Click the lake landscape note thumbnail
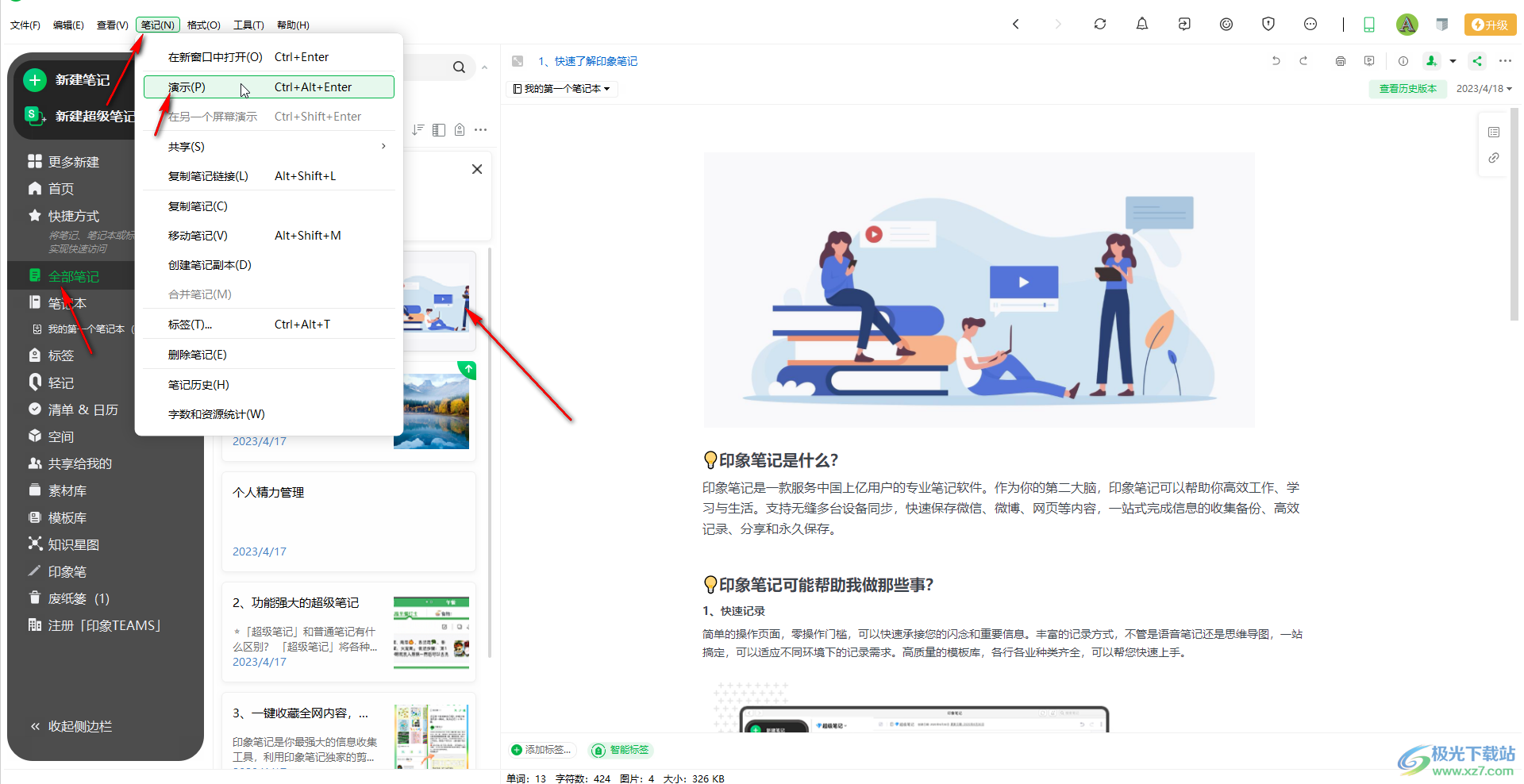Viewport: 1524px width, 784px height. pos(431,409)
